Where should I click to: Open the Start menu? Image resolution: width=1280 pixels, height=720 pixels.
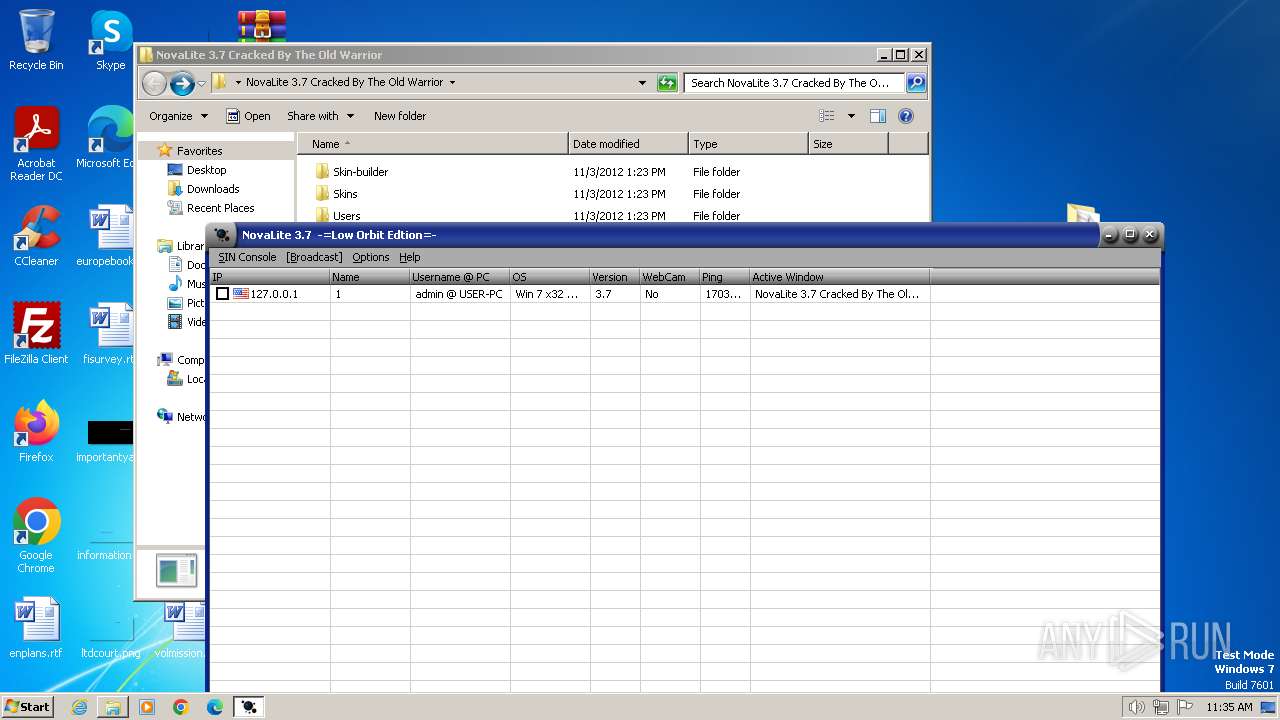coord(28,706)
